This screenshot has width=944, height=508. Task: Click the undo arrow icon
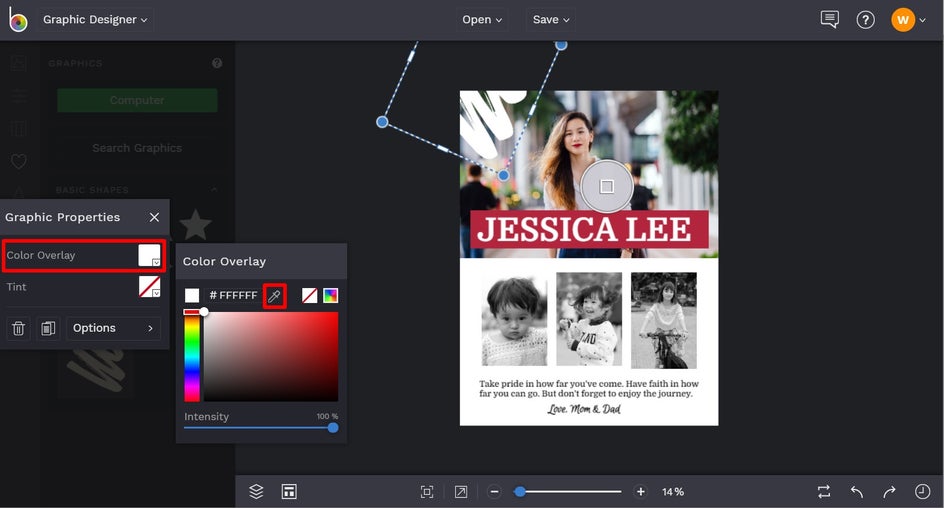click(x=857, y=491)
